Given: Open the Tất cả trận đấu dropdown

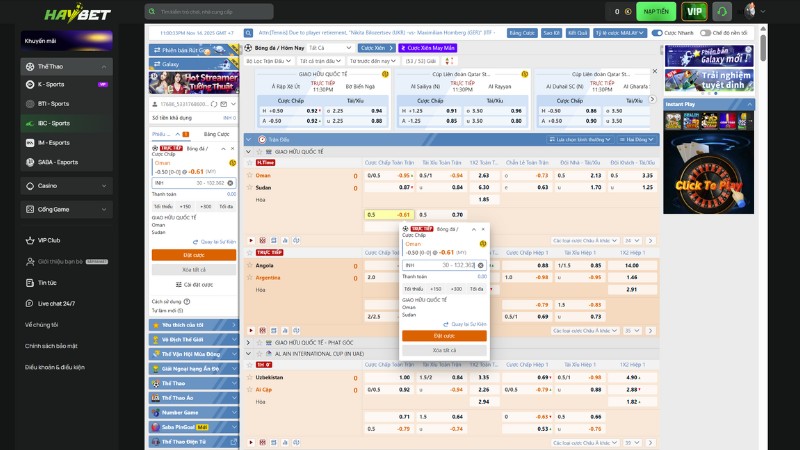Looking at the screenshot, I should 320,61.
